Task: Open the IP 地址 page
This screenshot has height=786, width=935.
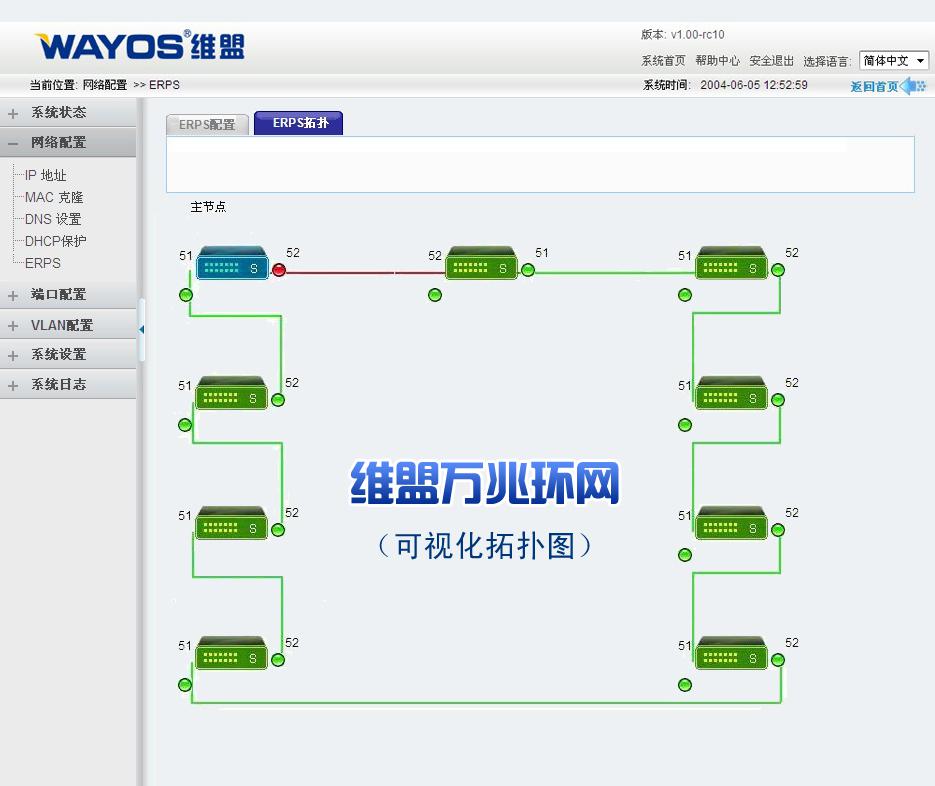Action: coord(45,175)
